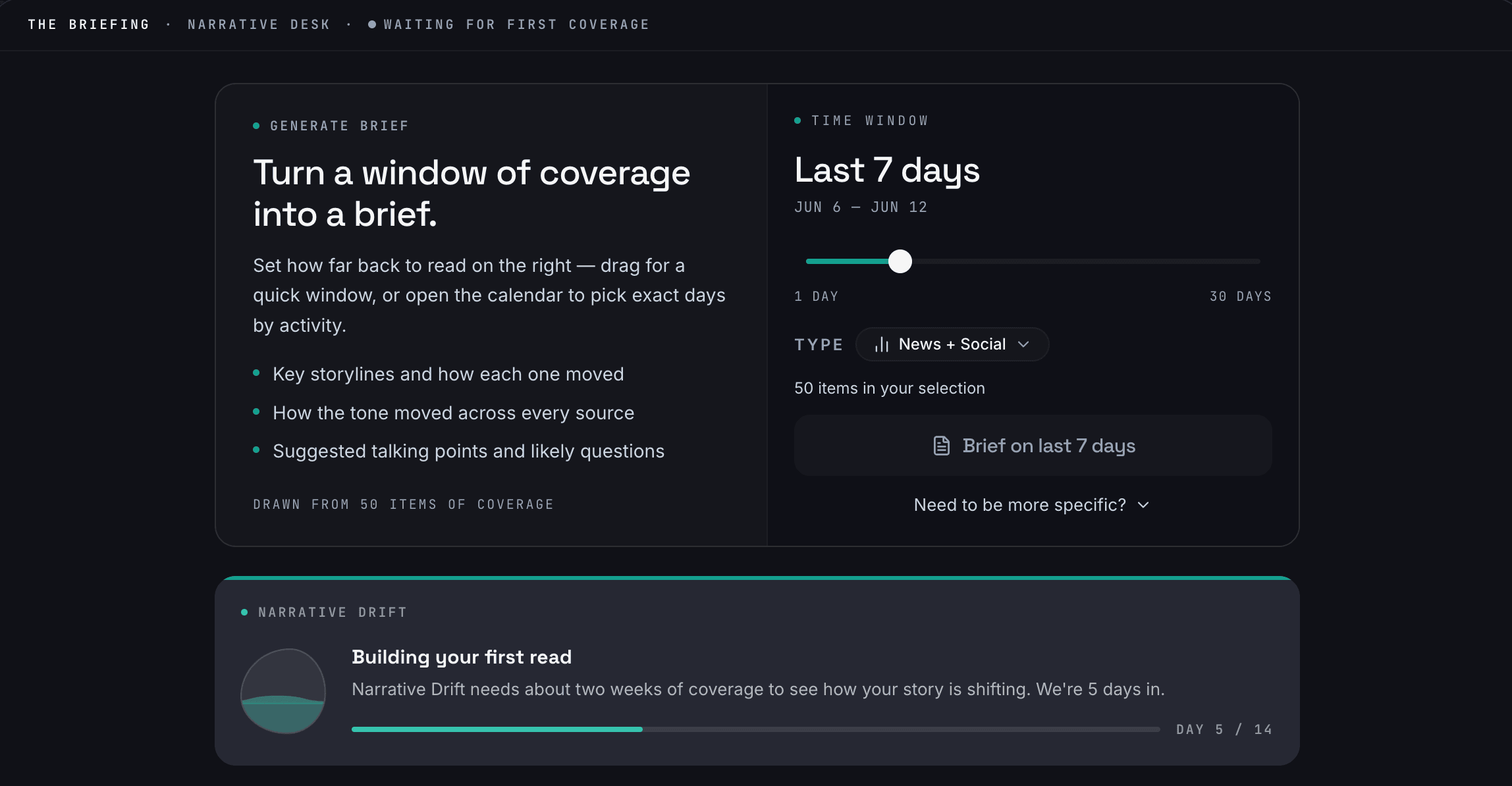The image size is (1512, 786).
Task: Click '50 items in your selection' text
Action: click(890, 388)
